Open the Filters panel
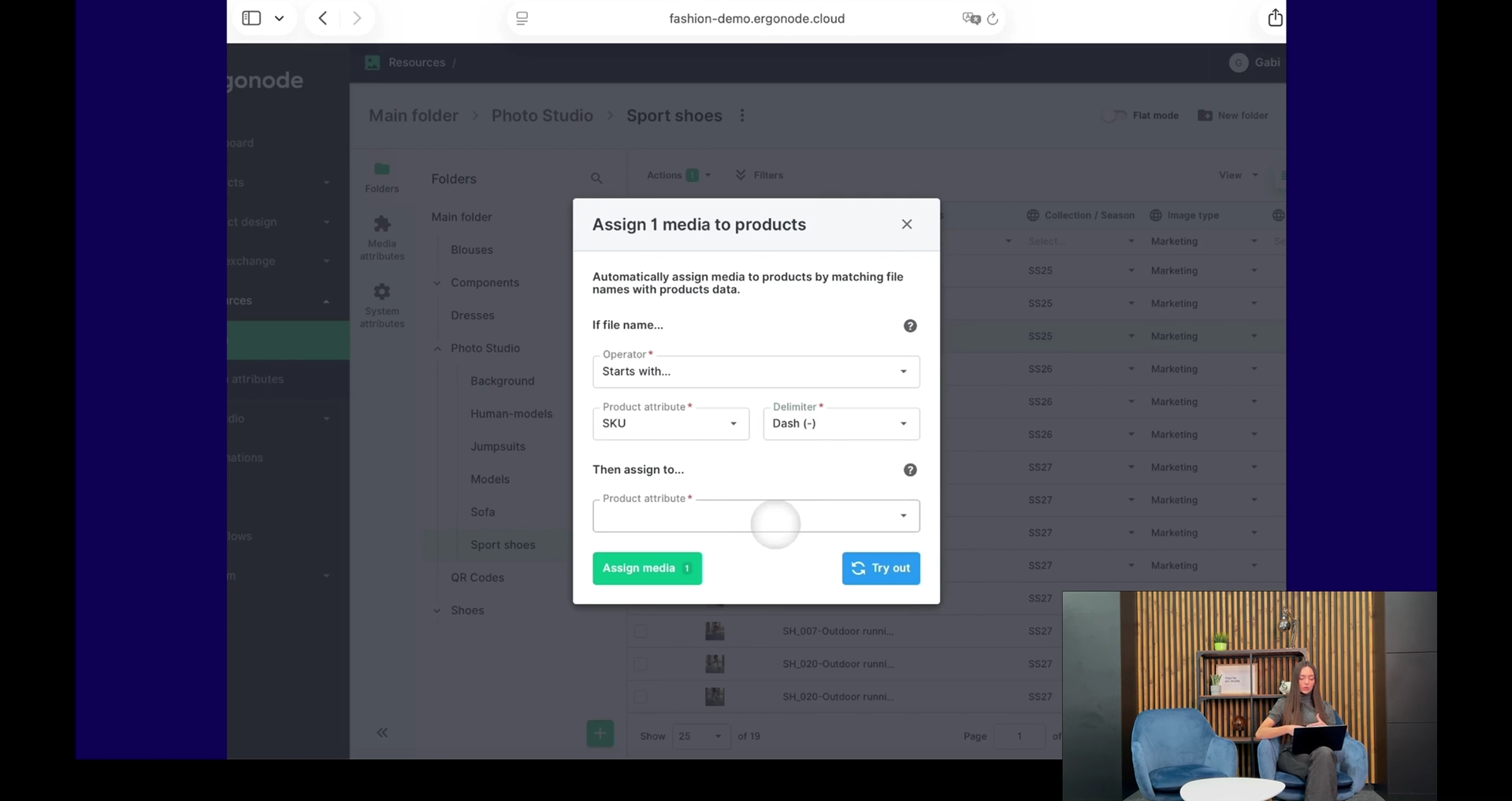The image size is (1512, 801). (760, 175)
